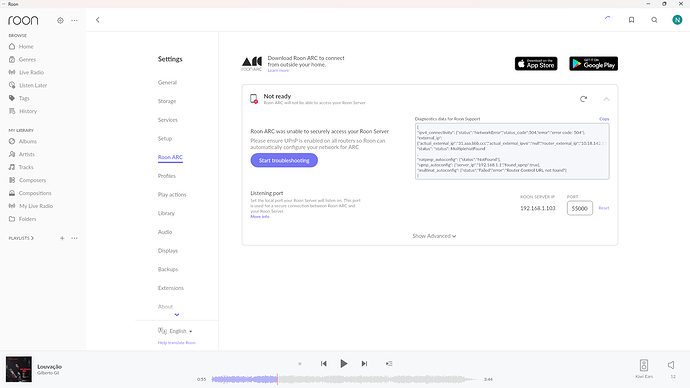Open About settings tab
Image resolution: width=690 pixels, height=388 pixels.
tap(165, 307)
